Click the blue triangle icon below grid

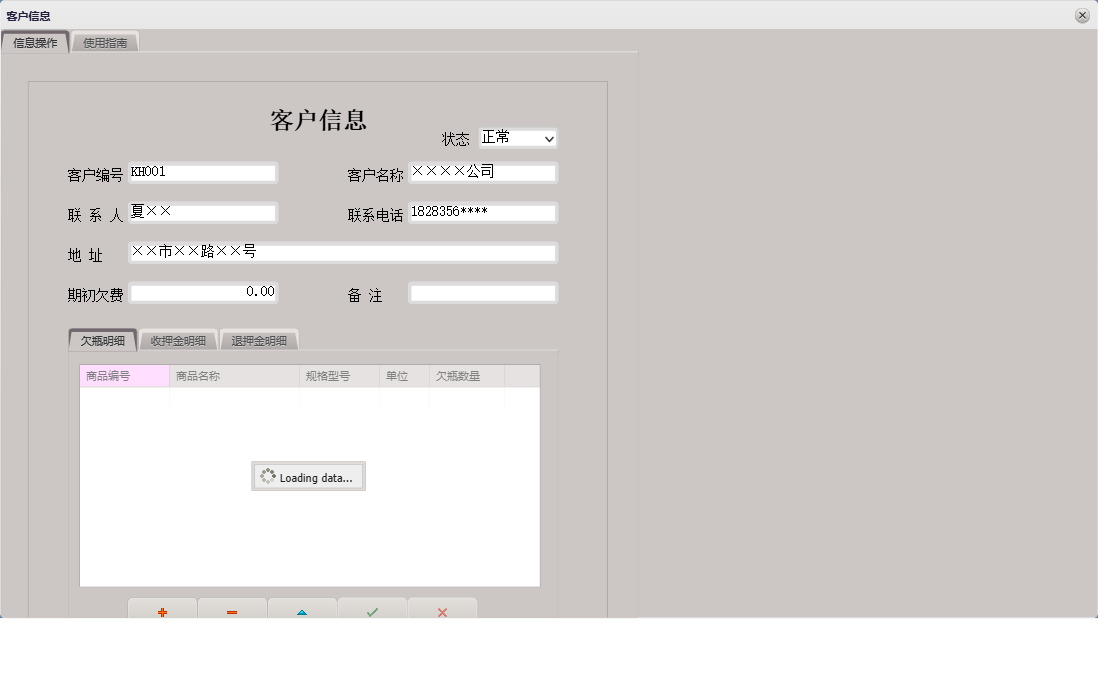[x=302, y=611]
